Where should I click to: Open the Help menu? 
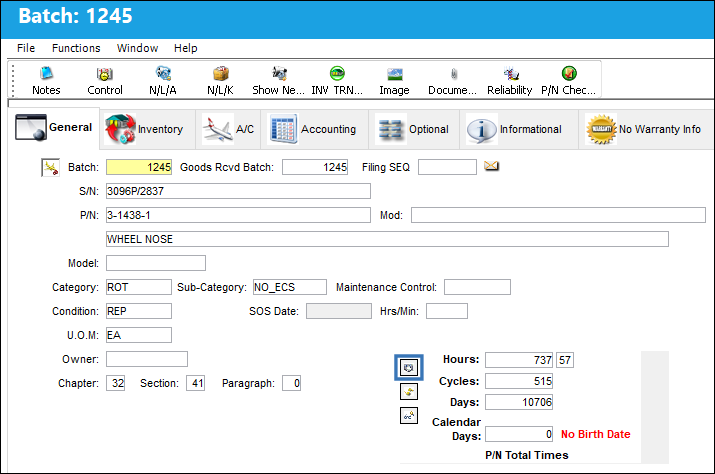pos(186,48)
